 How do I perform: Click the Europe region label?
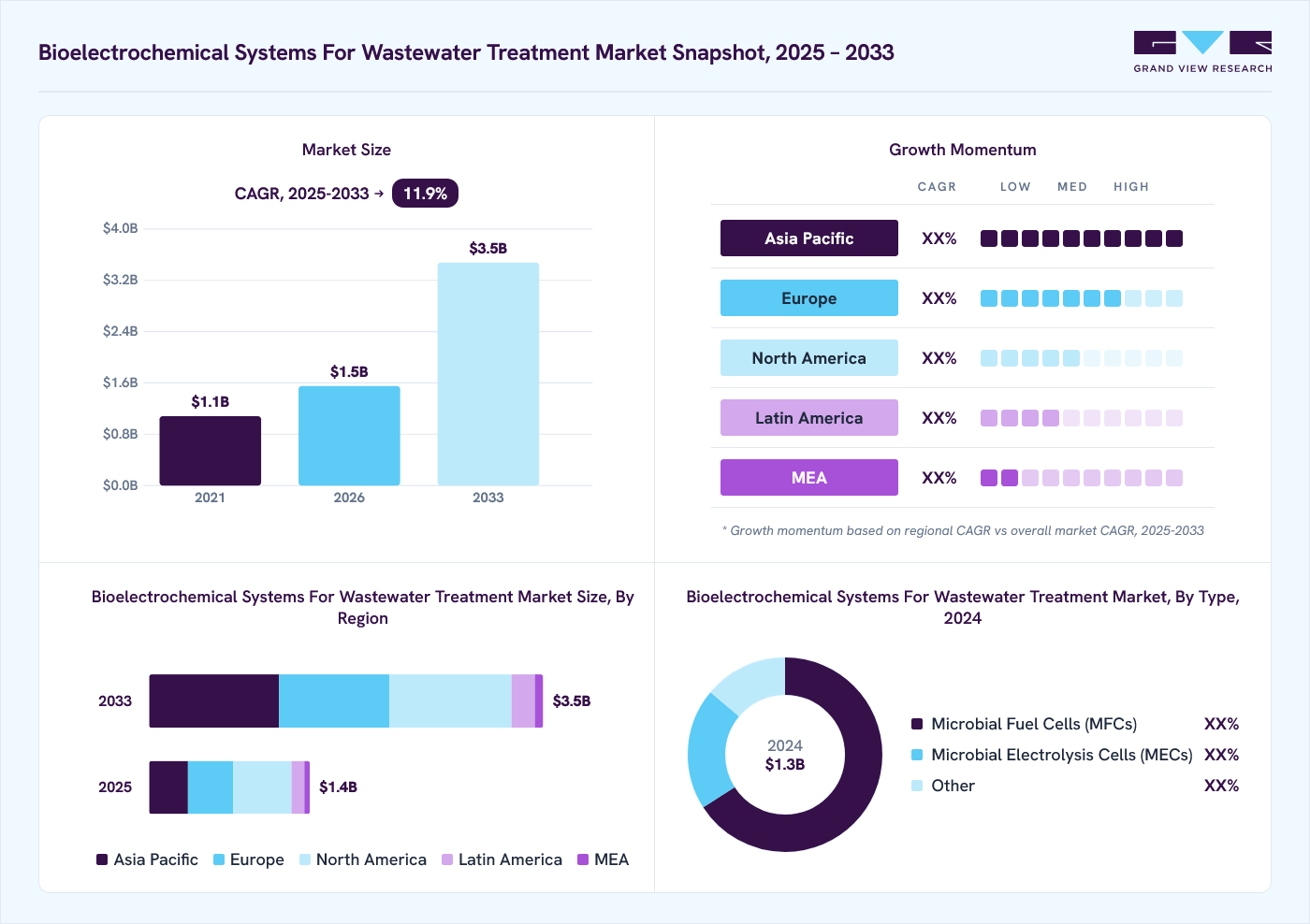pos(809,298)
